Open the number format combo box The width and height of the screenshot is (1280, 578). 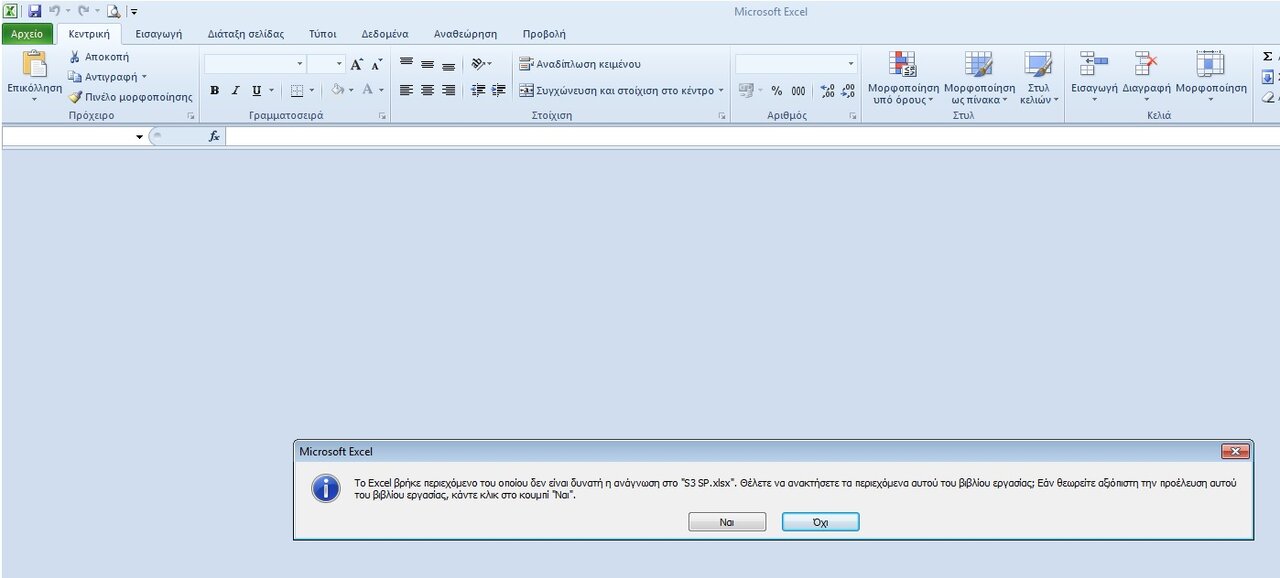[796, 64]
